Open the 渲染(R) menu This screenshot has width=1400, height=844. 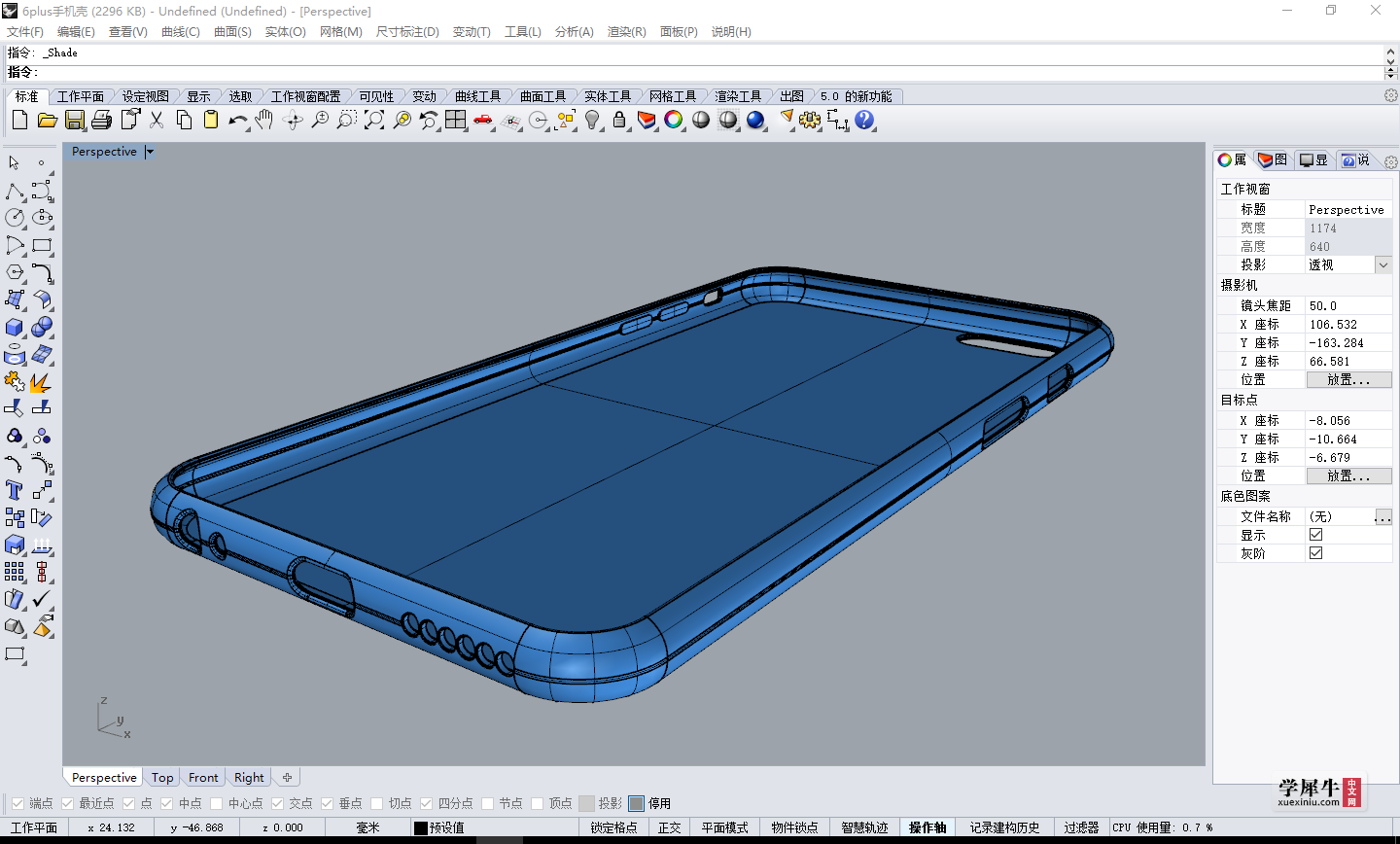pyautogui.click(x=626, y=32)
